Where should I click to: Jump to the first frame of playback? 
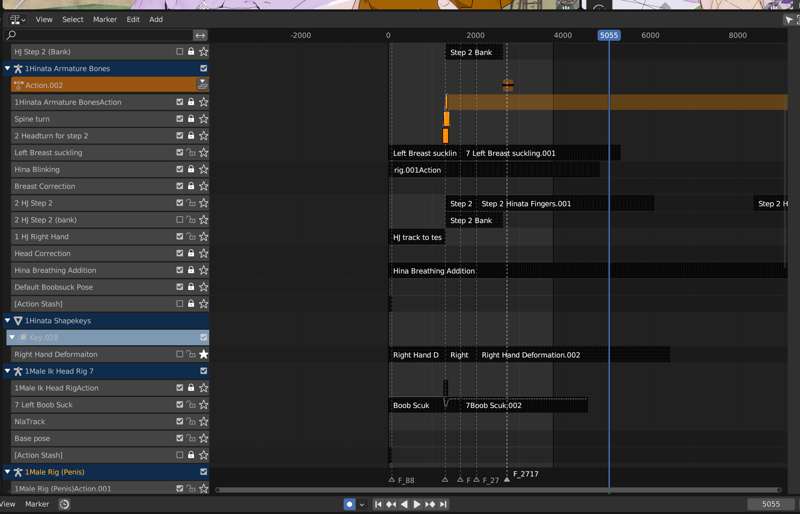tap(379, 504)
